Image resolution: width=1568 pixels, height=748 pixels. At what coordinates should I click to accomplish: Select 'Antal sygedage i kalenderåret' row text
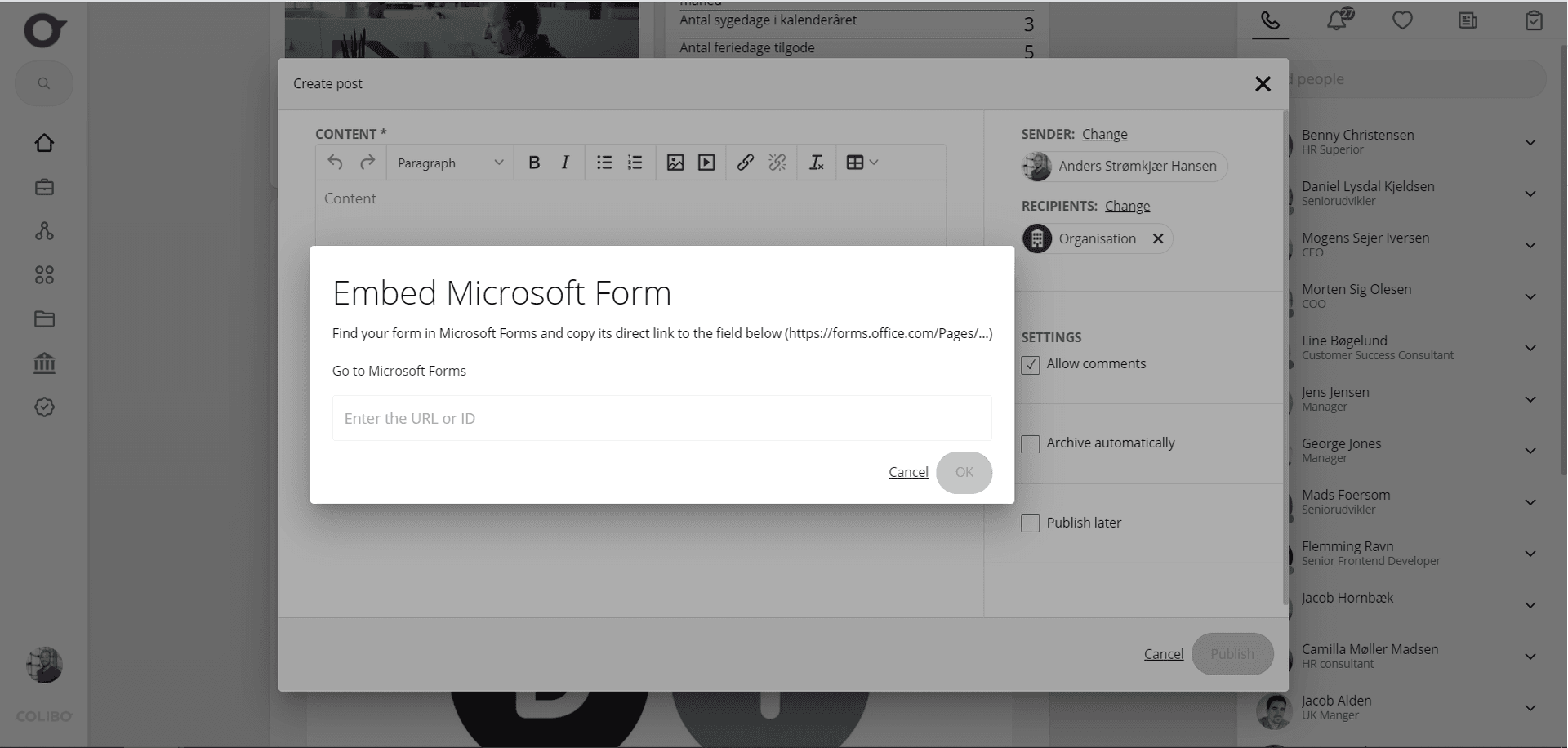click(x=768, y=20)
